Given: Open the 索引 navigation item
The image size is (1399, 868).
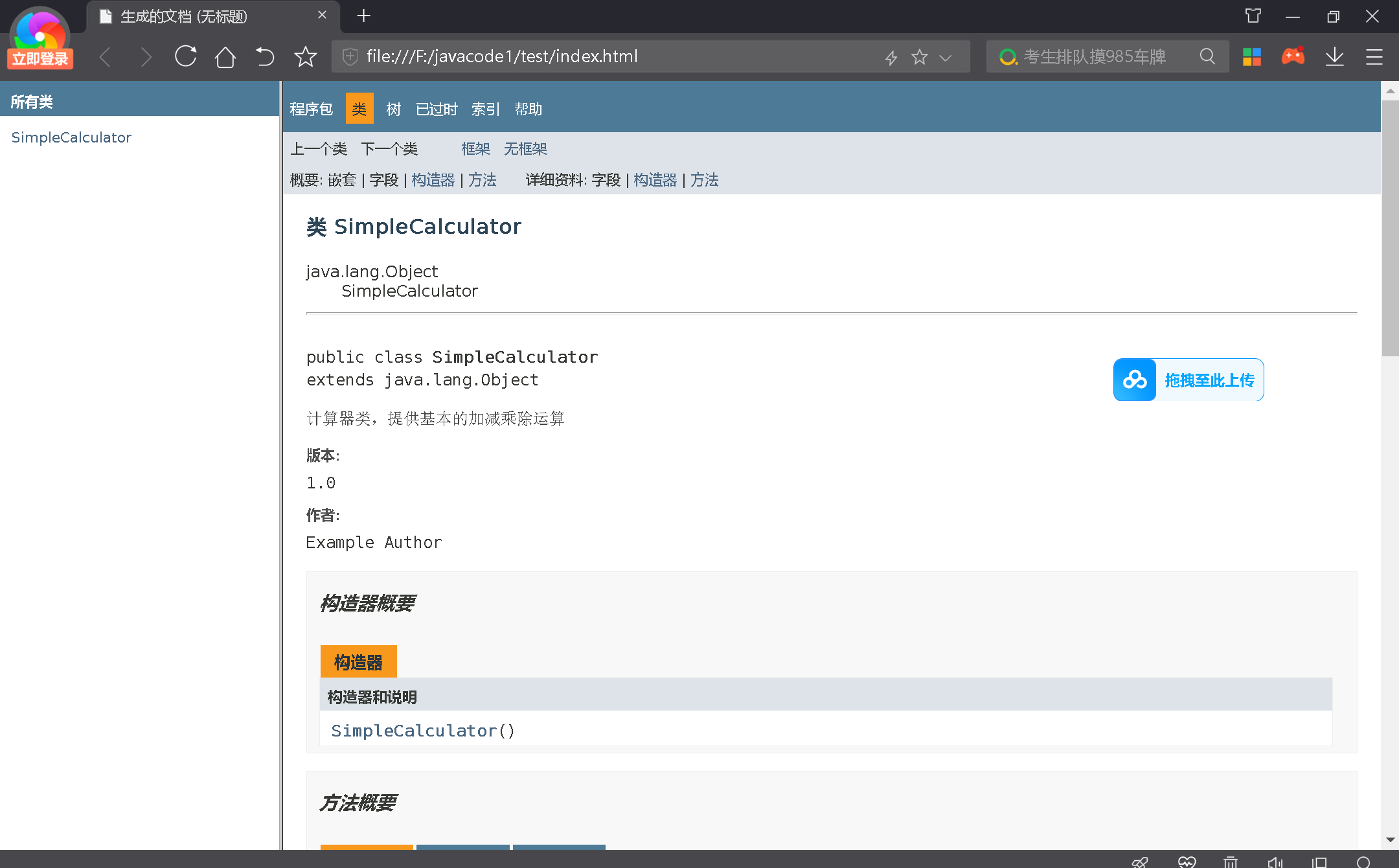Looking at the screenshot, I should (x=485, y=109).
